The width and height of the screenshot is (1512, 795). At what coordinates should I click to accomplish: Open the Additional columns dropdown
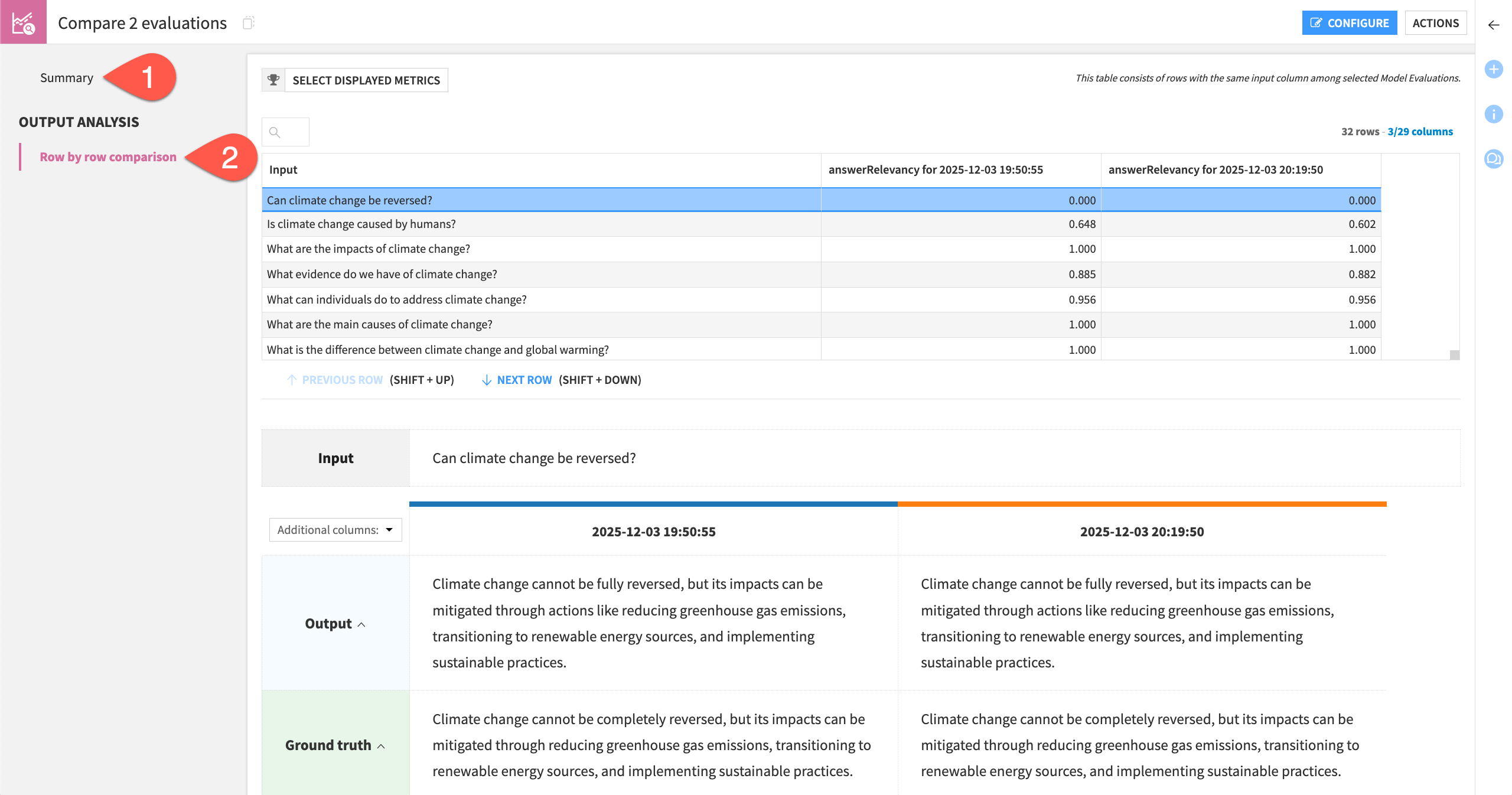[334, 530]
